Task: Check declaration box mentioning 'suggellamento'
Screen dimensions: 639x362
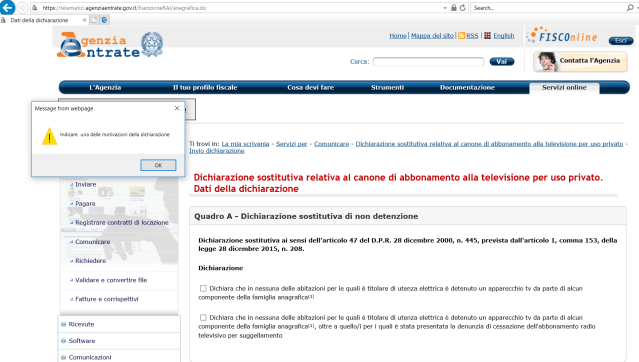Action: 203,317
